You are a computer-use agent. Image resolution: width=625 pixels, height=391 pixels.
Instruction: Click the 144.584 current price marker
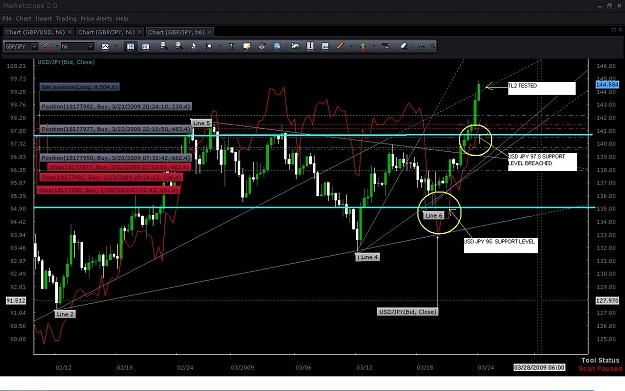tap(607, 84)
